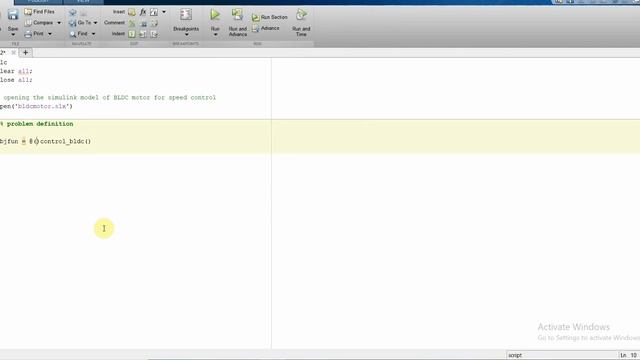Click the open('bldcmotor.slx') line
The width and height of the screenshot is (640, 360).
pos(36,107)
